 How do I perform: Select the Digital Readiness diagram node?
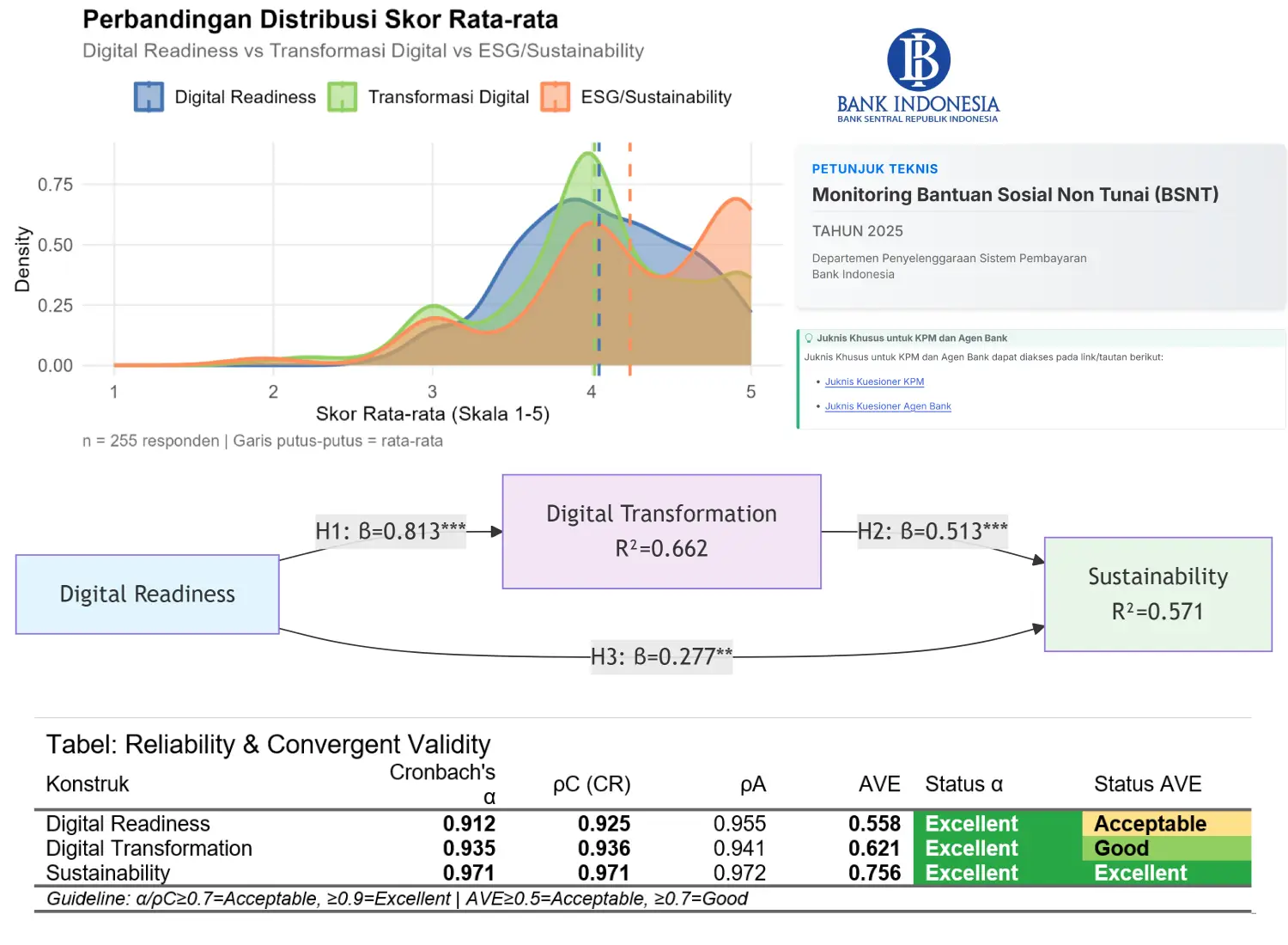click(x=147, y=594)
